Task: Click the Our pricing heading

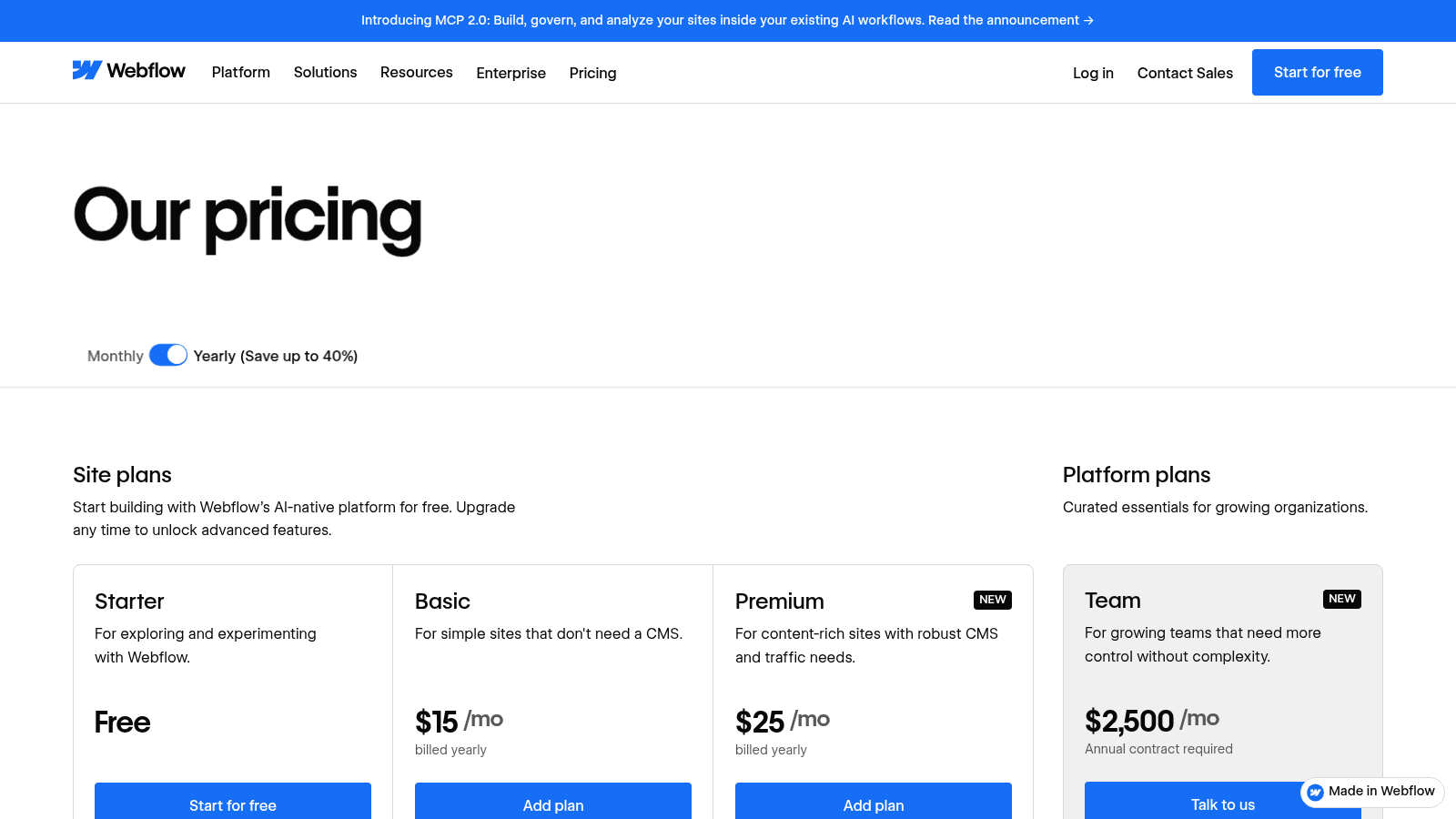Action: [x=248, y=218]
